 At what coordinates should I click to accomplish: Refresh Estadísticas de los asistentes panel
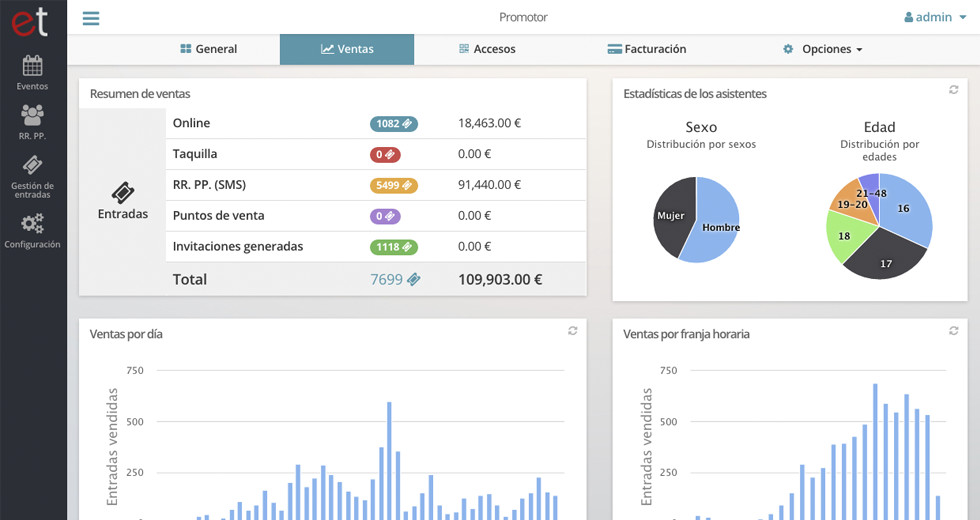953,89
